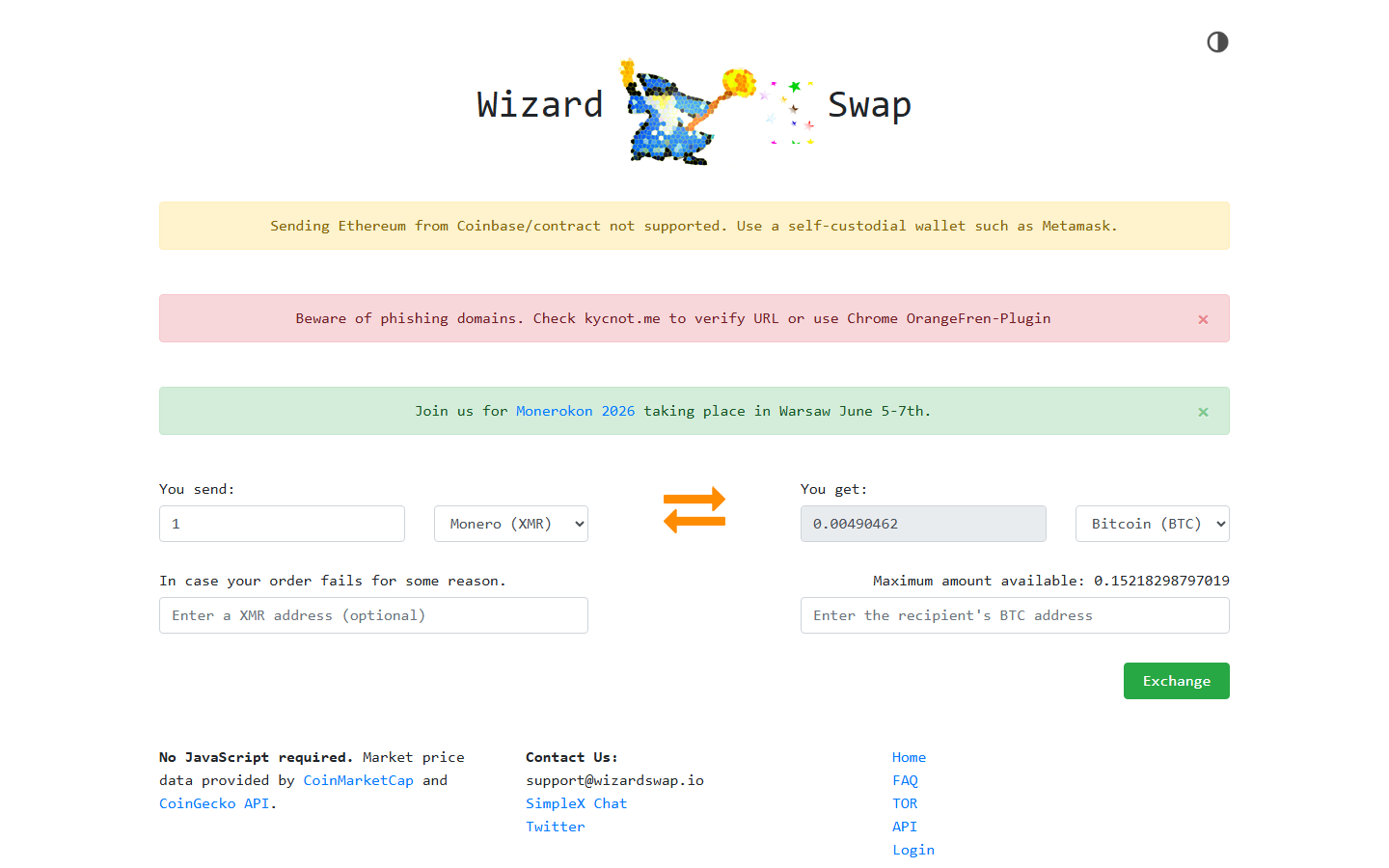Click the 'Contact Us:' heading
Image resolution: width=1389 pixels, height=868 pixels.
(571, 757)
